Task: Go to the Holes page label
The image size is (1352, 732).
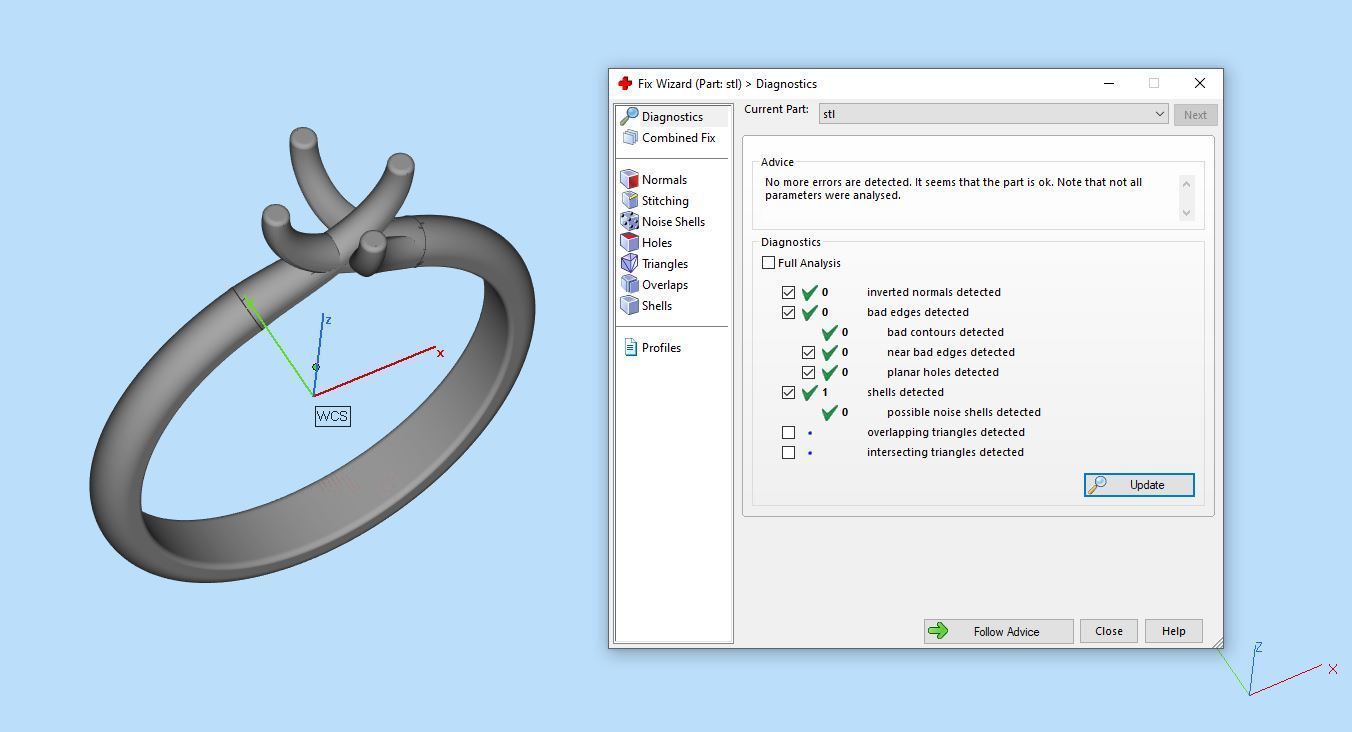Action: [657, 243]
